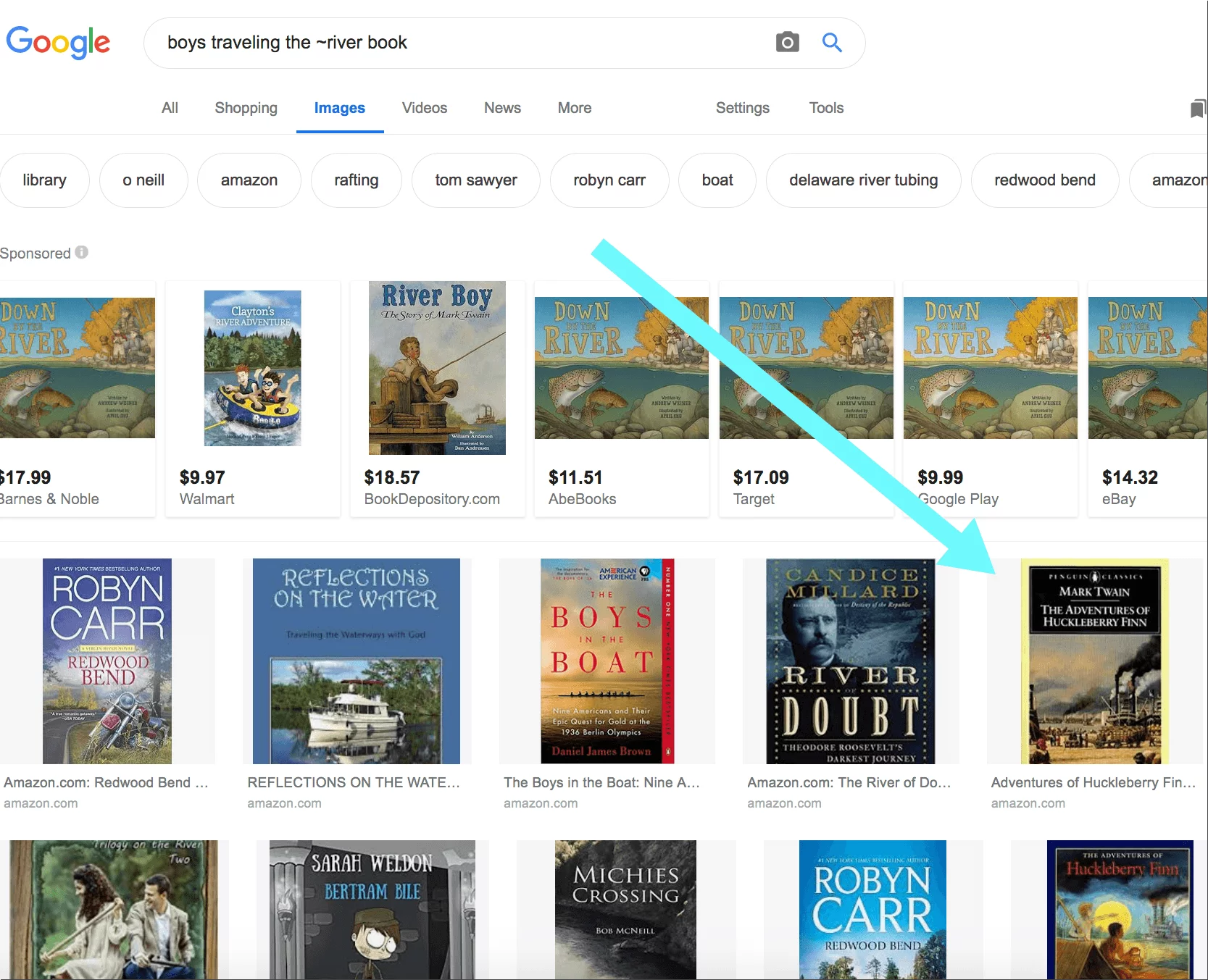This screenshot has width=1208, height=980.
Task: Click 'The Boys in the Boat: Nine A…' title
Action: point(601,782)
